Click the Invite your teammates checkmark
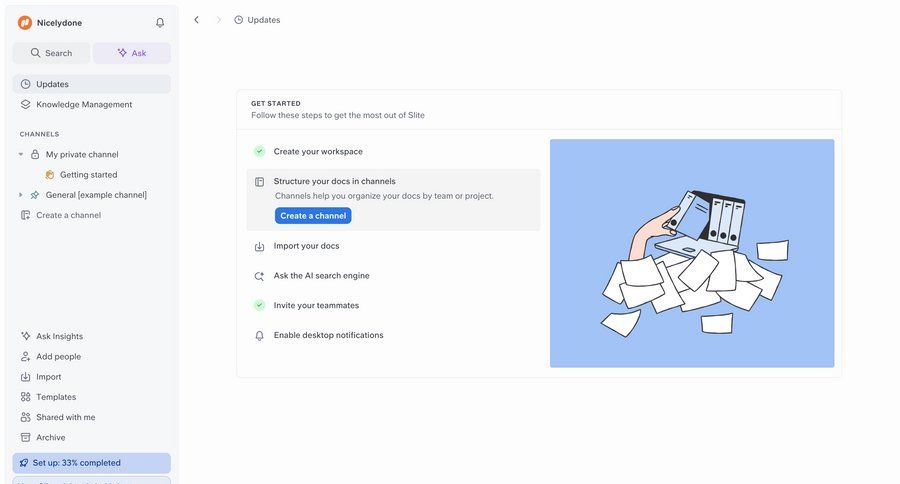The image size is (900, 484). (259, 305)
